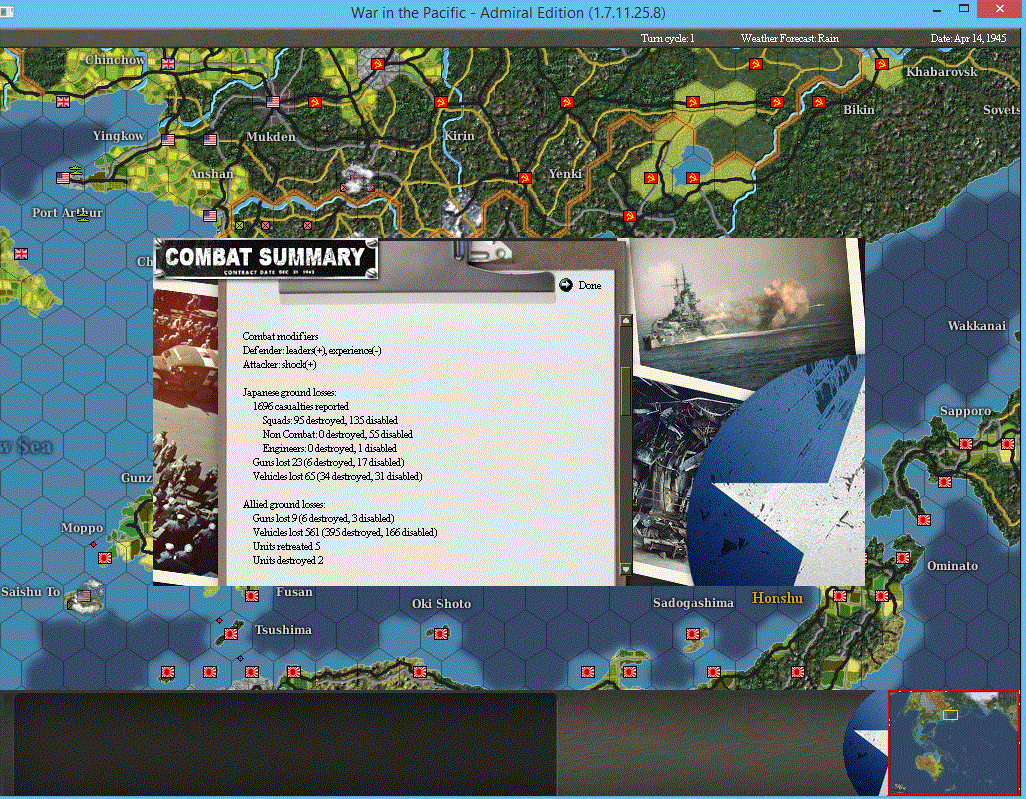The width and height of the screenshot is (1026, 799).
Task: Maximize the War in the Pacific window
Action: [964, 9]
